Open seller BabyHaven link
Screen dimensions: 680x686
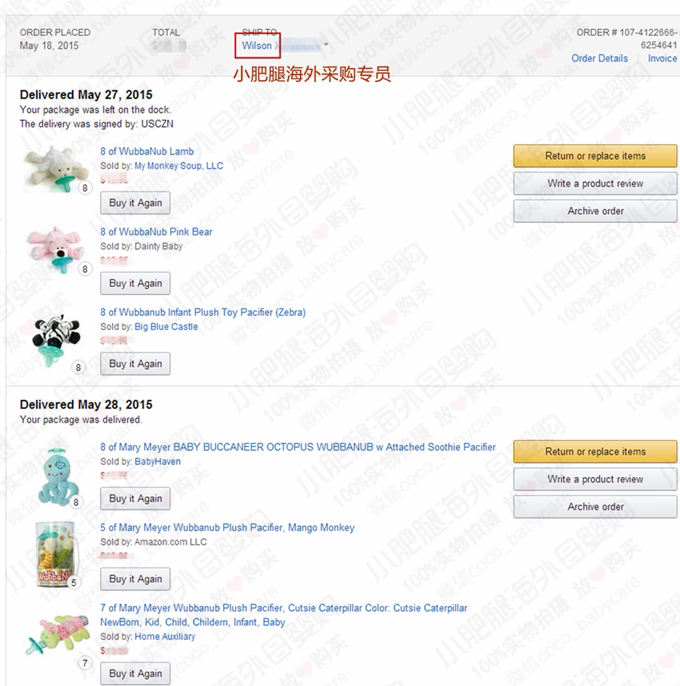coord(158,462)
